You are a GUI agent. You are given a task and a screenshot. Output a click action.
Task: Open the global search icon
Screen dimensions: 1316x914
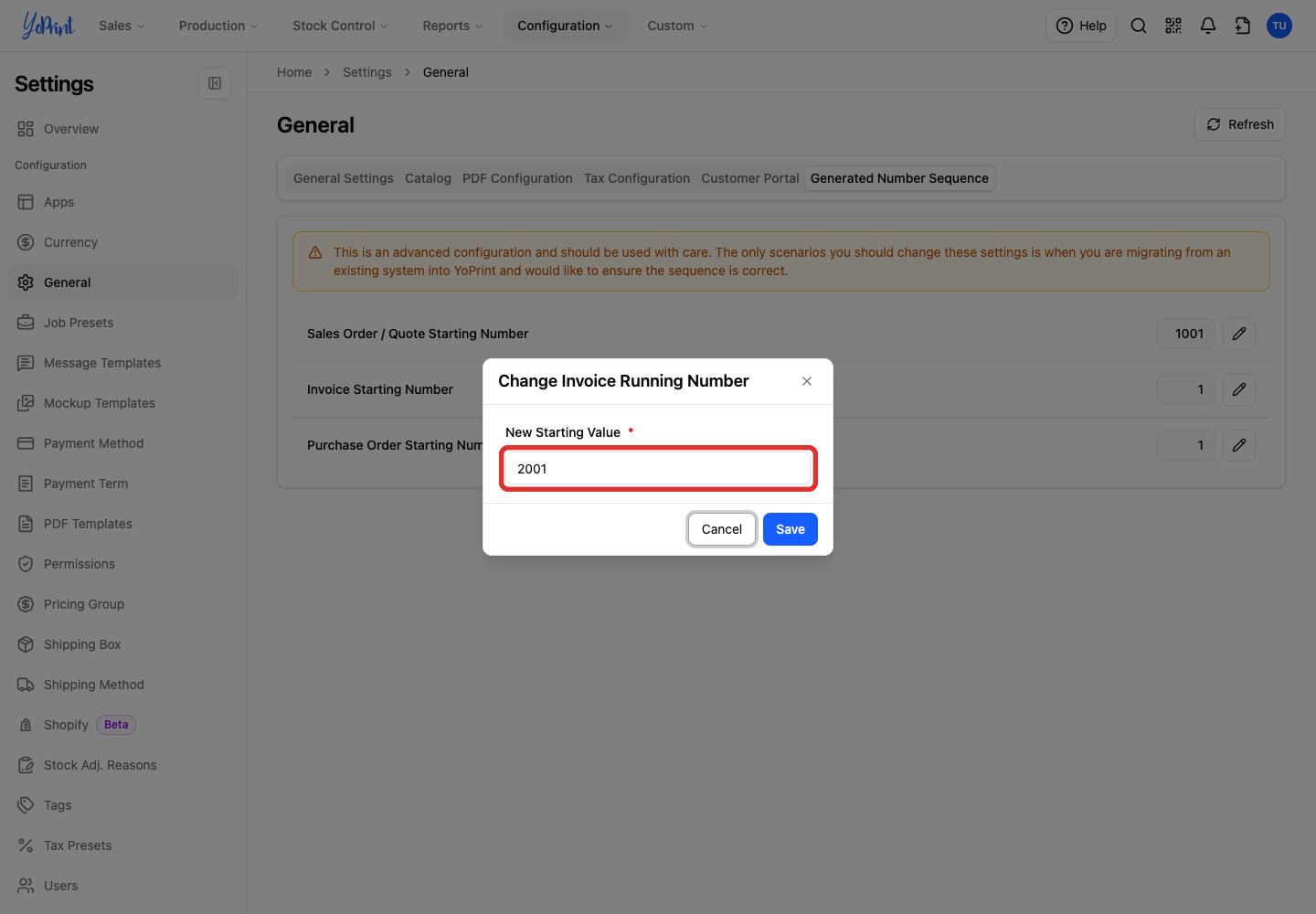coord(1139,26)
